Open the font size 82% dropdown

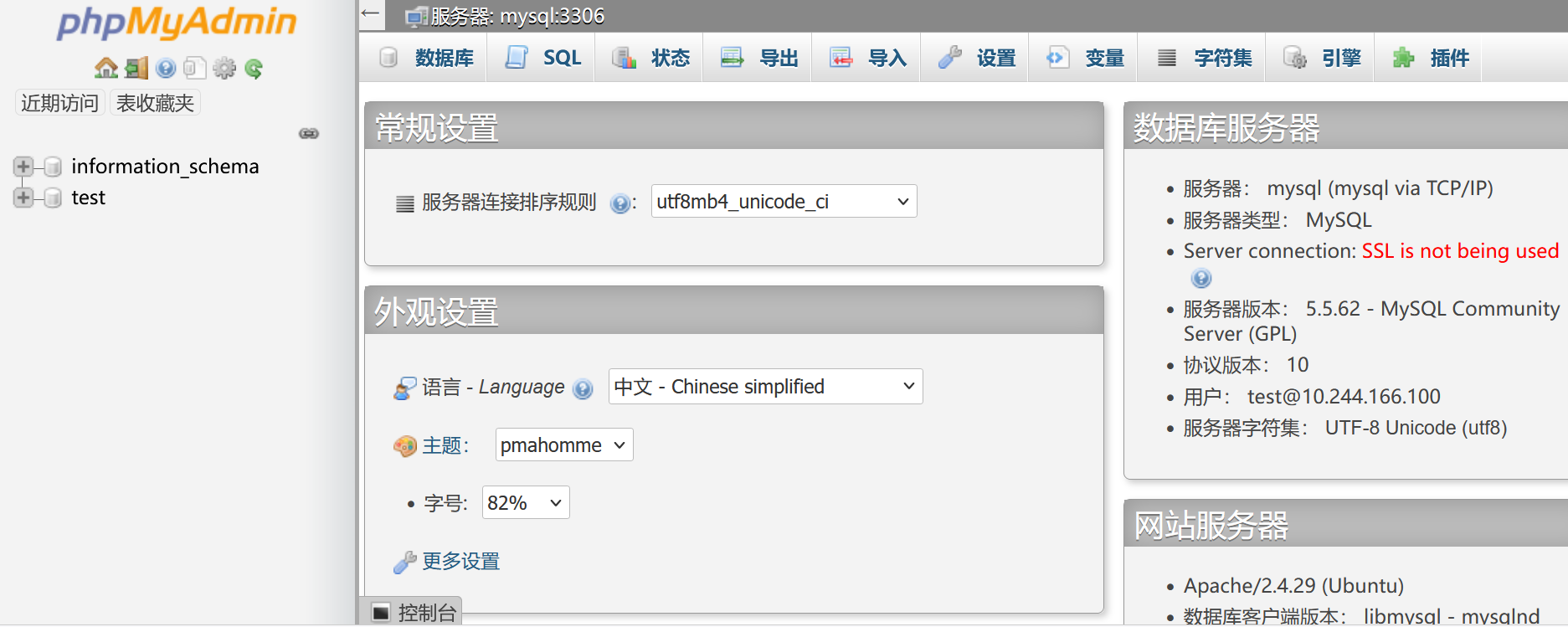pyautogui.click(x=526, y=503)
